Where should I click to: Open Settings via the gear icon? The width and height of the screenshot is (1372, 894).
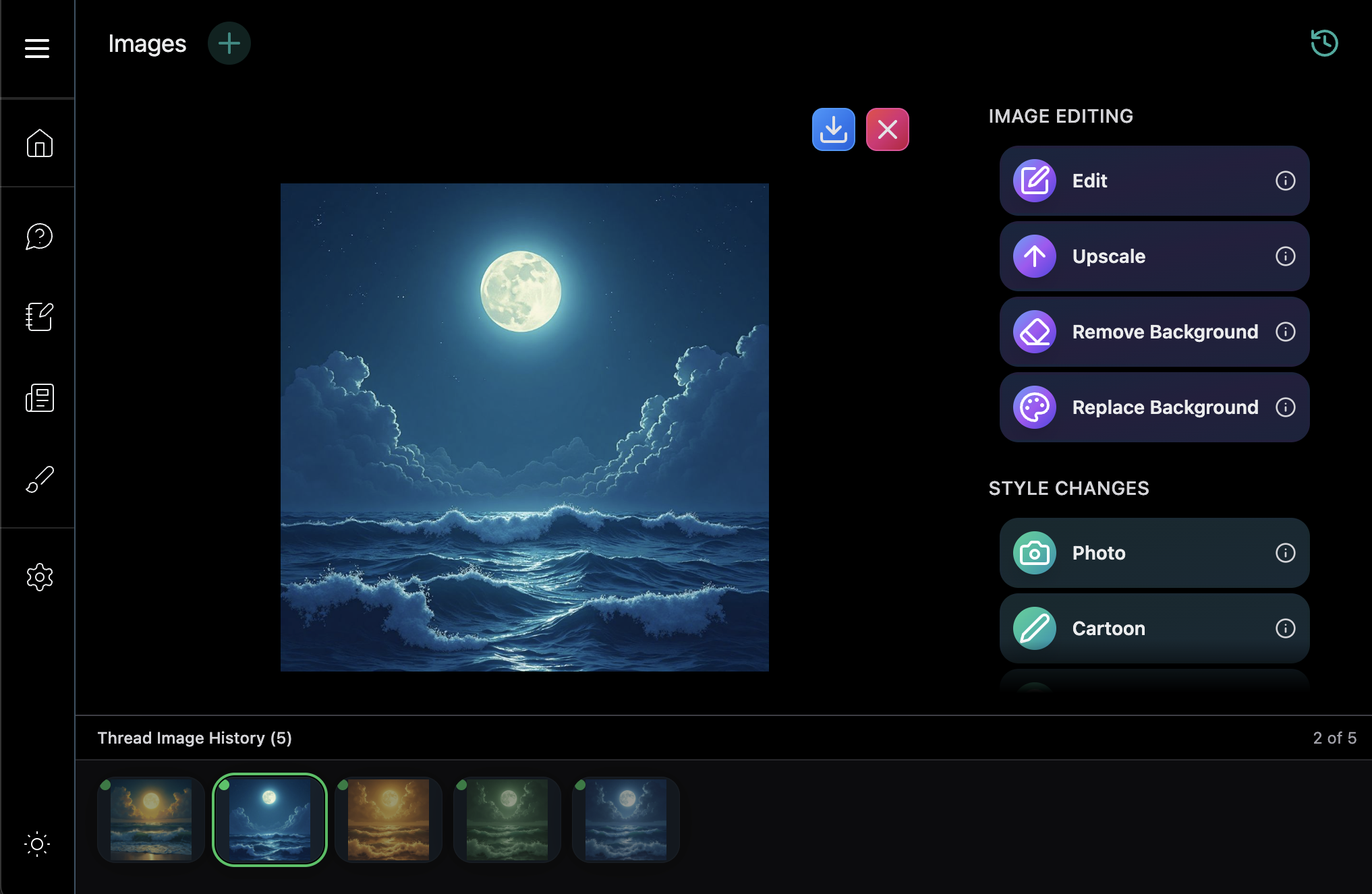(x=38, y=577)
